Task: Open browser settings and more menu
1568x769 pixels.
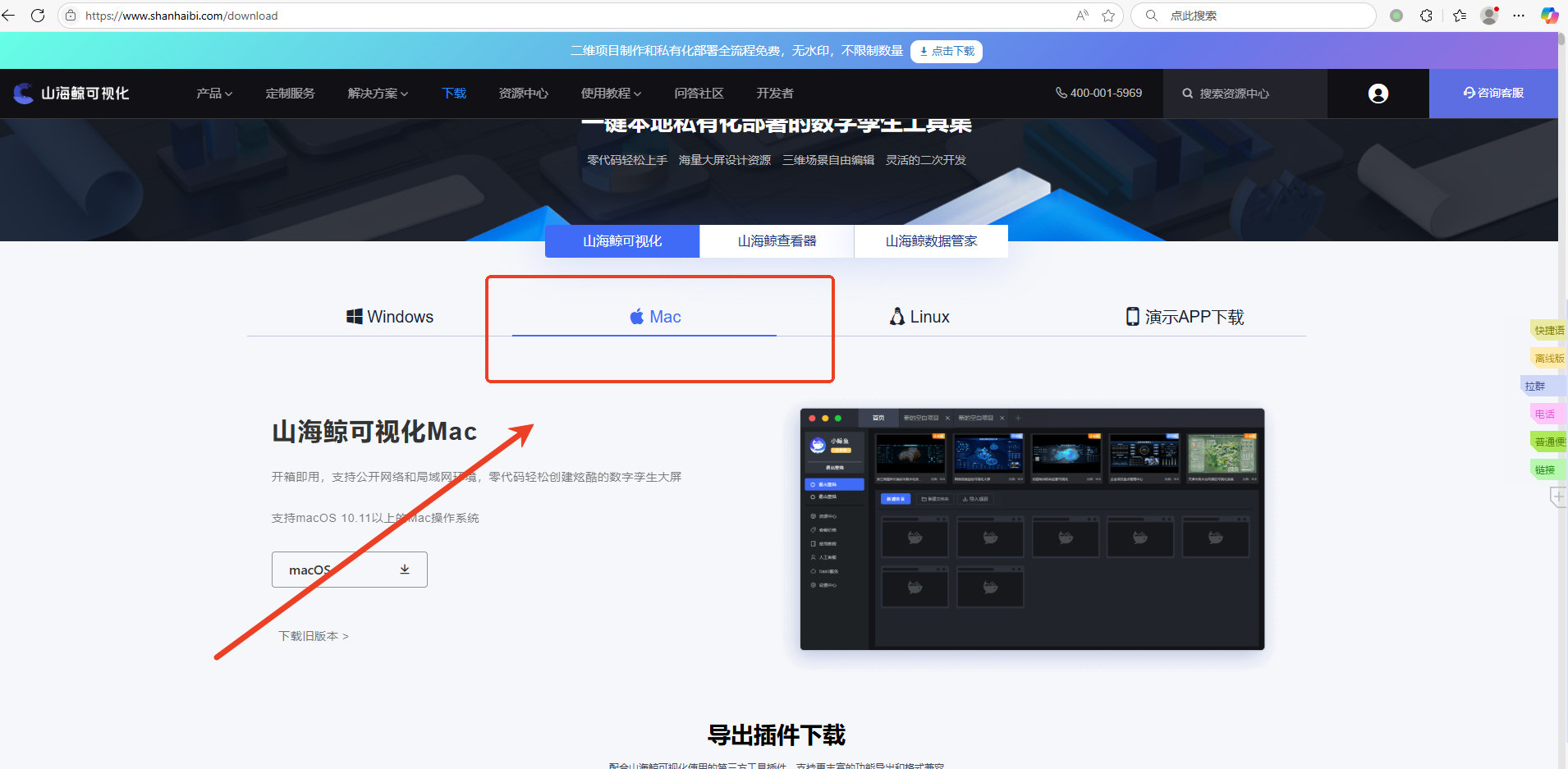Action: (x=1519, y=16)
